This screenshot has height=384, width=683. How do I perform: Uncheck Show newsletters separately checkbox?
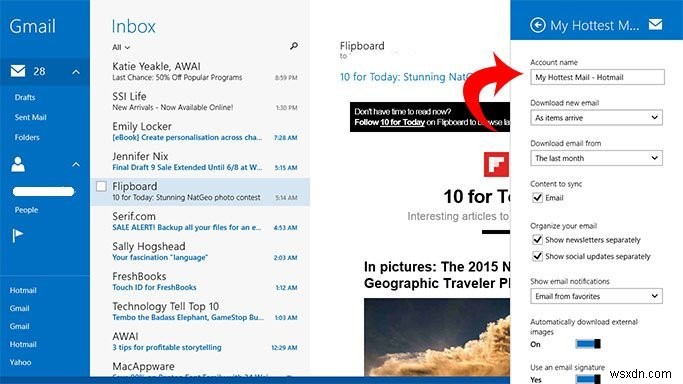point(538,240)
